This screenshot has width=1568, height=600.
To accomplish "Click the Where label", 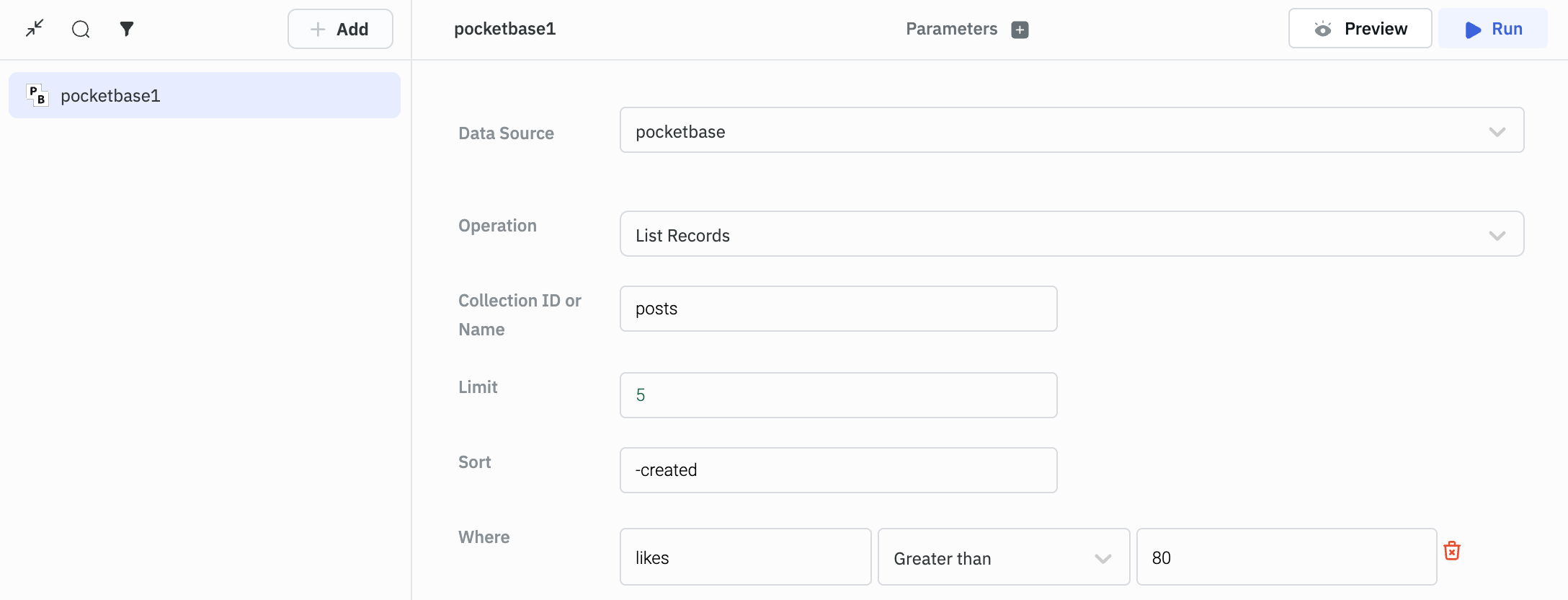I will coord(484,537).
